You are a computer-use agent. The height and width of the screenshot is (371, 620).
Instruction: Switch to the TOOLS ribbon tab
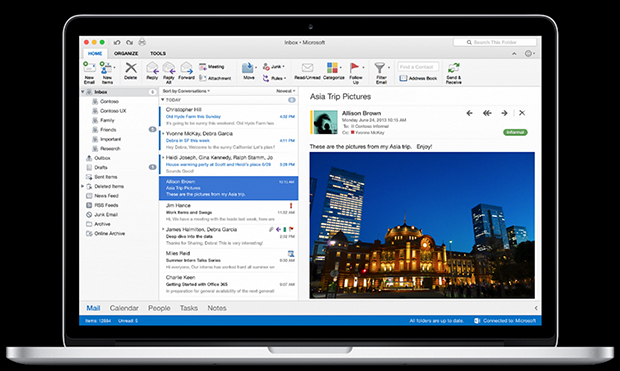tap(158, 53)
